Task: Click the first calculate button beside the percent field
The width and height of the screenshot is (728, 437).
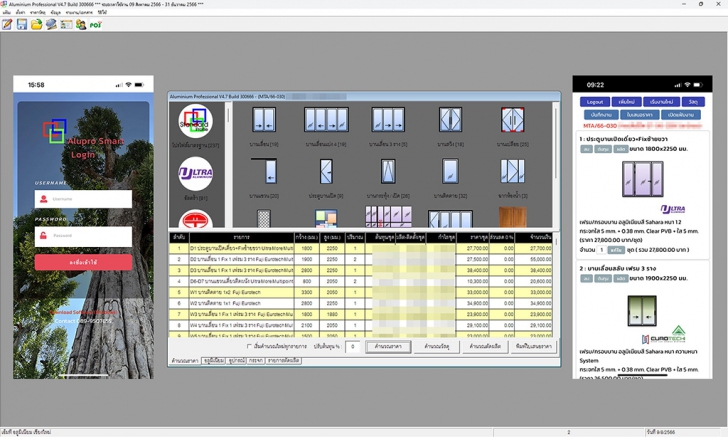Action: click(x=388, y=346)
